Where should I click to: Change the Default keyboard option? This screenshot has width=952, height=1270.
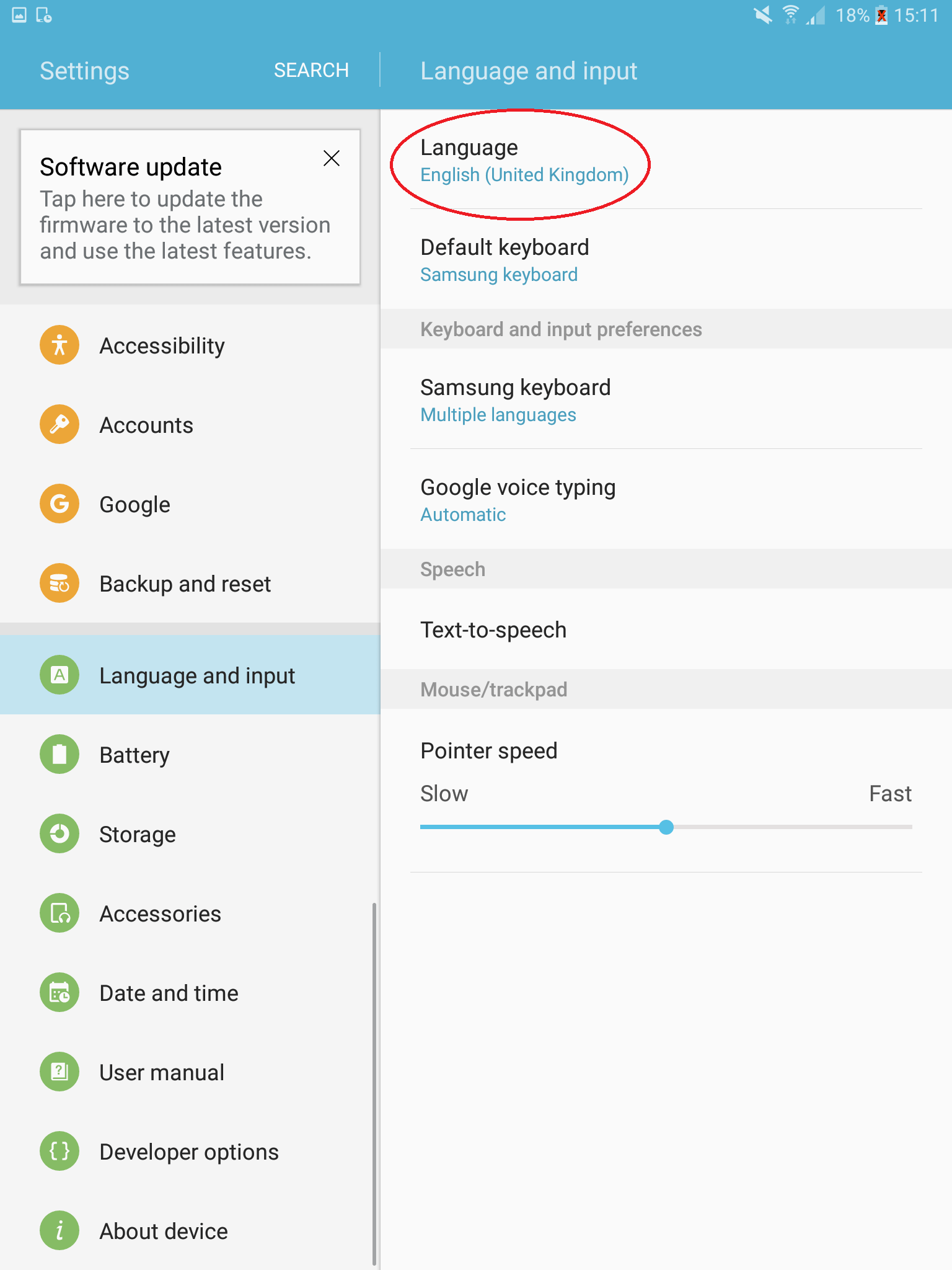pos(666,259)
